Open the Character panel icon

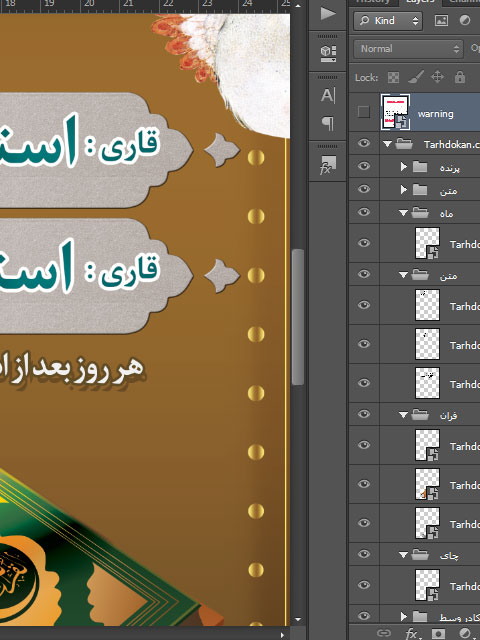click(328, 95)
